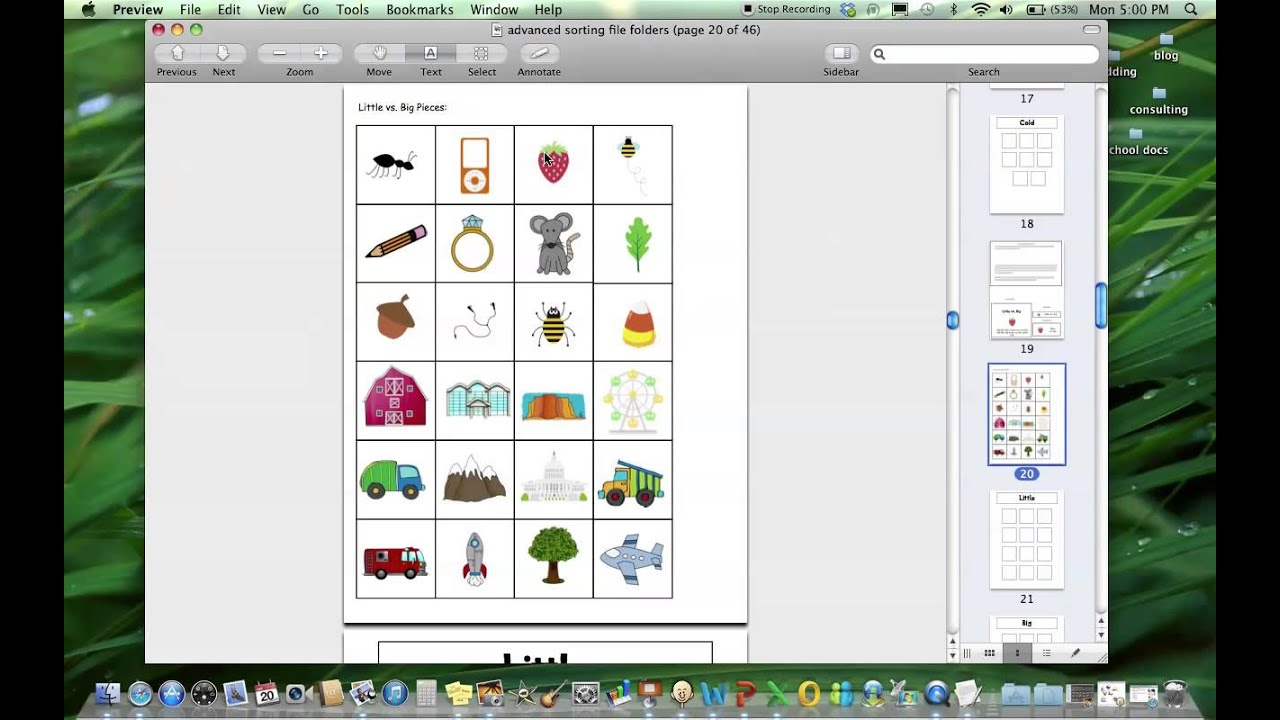Toggle toolbar visibility with the pill button
The height and width of the screenshot is (720, 1280).
click(1091, 30)
